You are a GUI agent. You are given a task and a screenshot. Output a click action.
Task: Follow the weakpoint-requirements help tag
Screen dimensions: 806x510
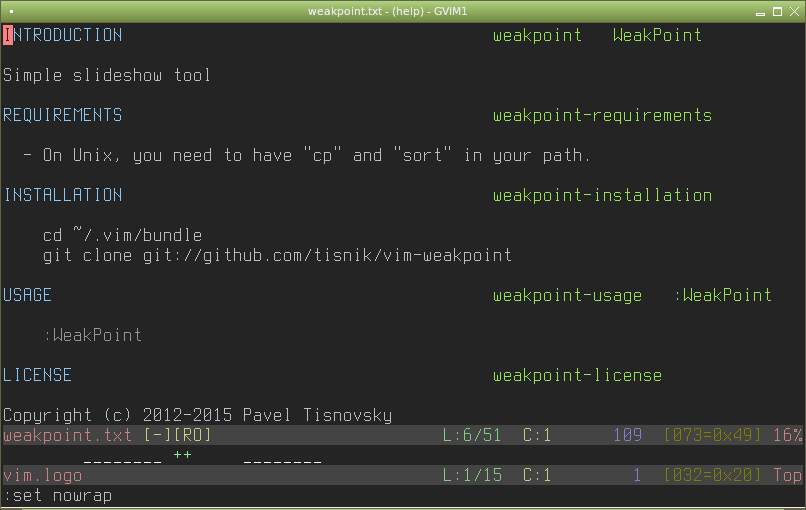tap(602, 115)
